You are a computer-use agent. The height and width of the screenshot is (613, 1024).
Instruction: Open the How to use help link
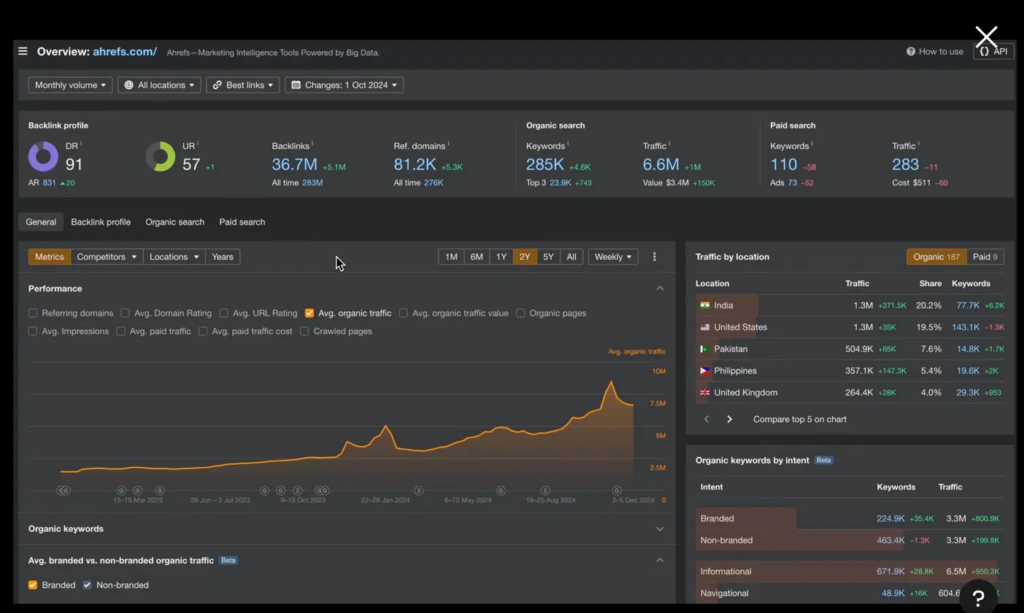(935, 52)
